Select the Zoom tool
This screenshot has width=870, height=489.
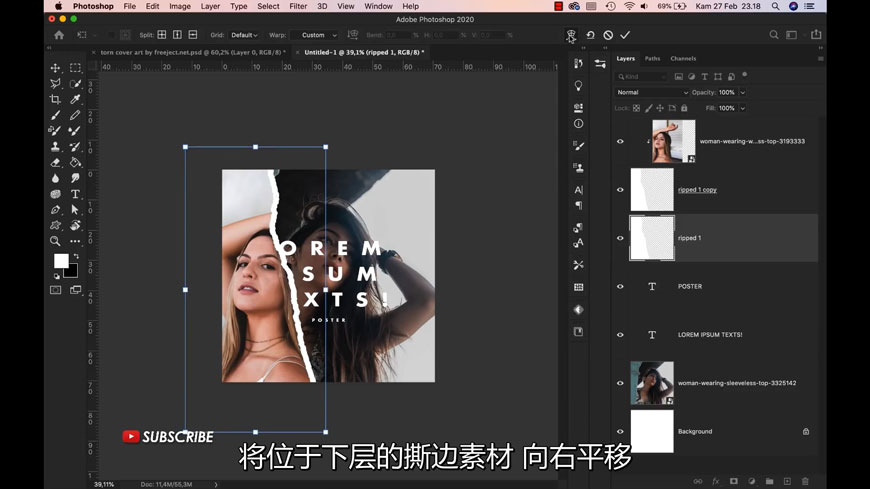55,241
